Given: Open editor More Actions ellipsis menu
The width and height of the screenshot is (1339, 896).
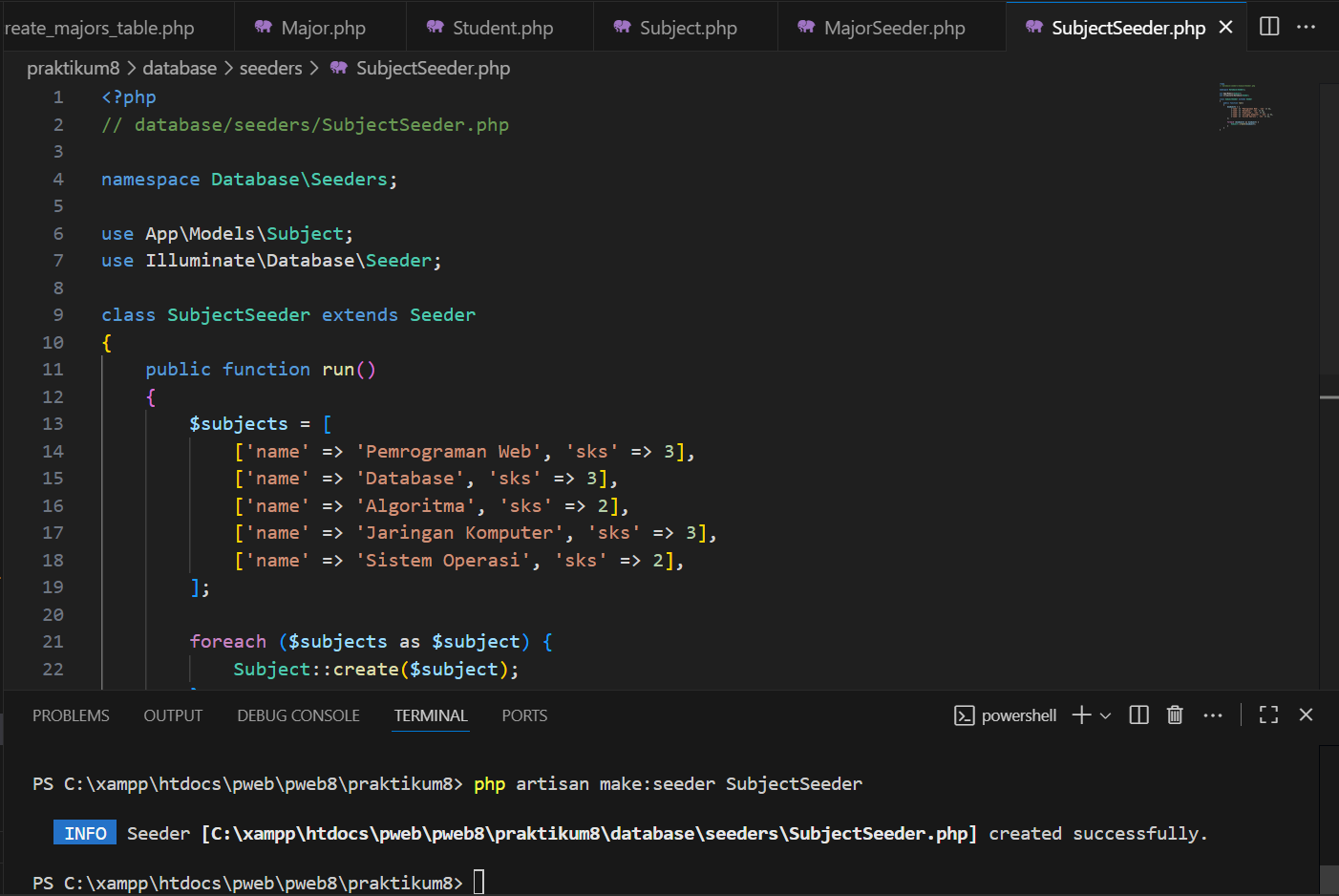Looking at the screenshot, I should pyautogui.click(x=1306, y=27).
